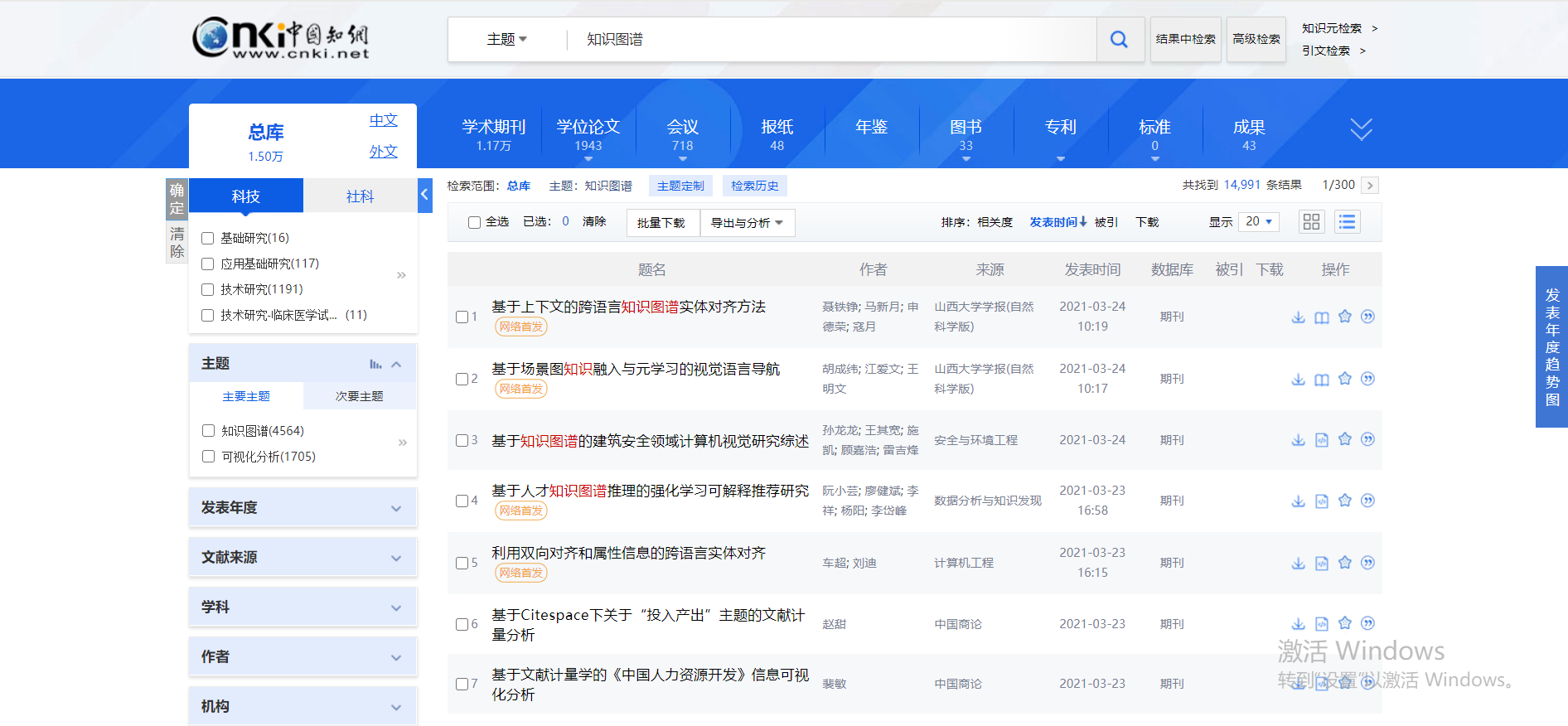
Task: Open HTML reading icon for result 5
Action: coord(1322,563)
